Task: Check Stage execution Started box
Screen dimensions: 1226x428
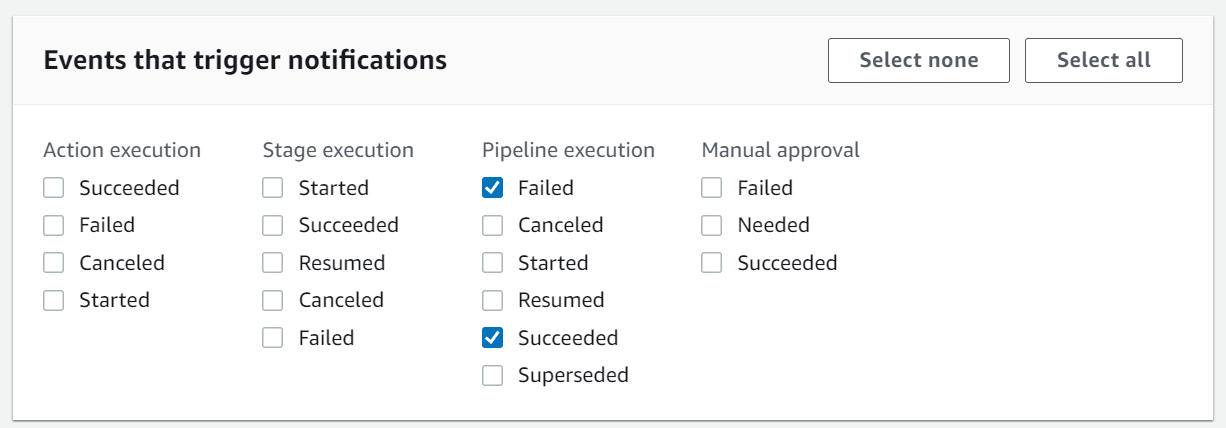Action: (273, 188)
